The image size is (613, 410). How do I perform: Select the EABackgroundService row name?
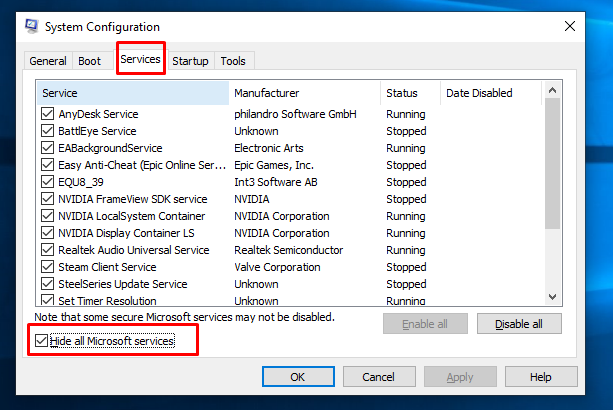click(110, 148)
